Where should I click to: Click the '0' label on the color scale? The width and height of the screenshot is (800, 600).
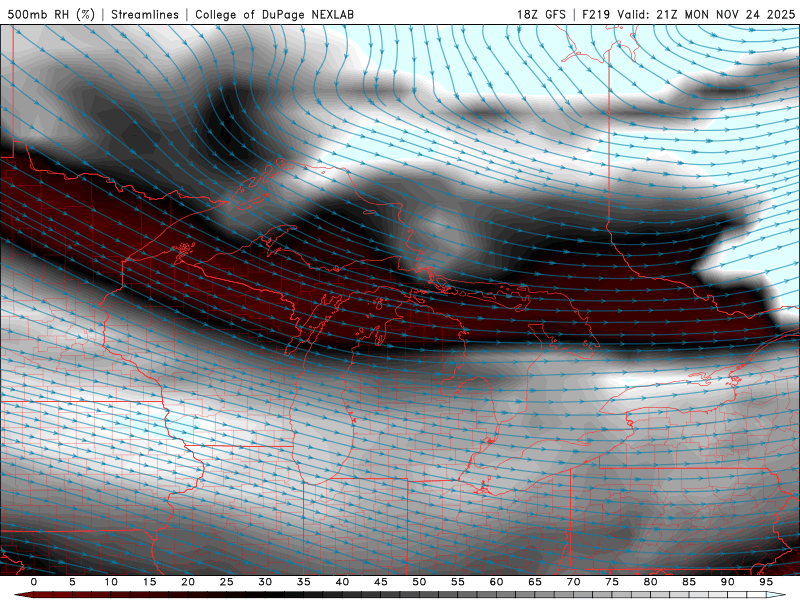(34, 582)
